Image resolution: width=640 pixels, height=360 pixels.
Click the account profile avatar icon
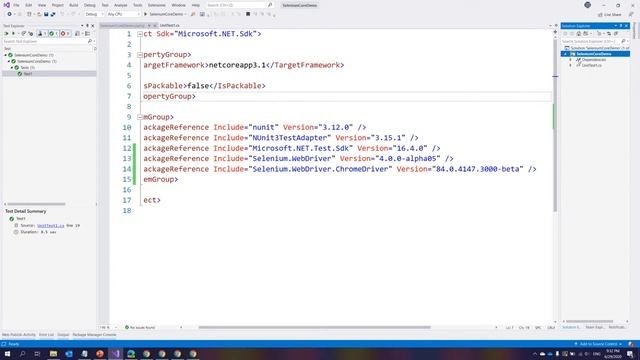pos(587,5)
